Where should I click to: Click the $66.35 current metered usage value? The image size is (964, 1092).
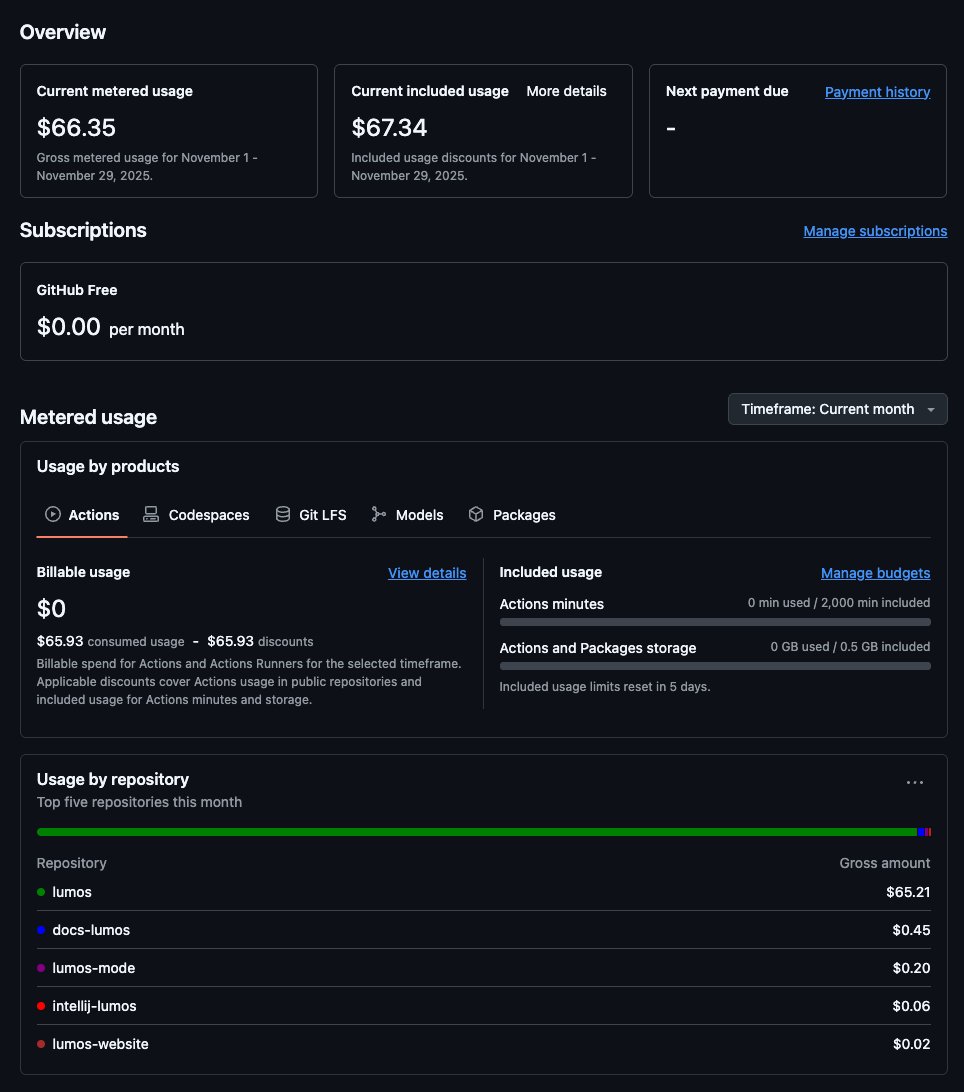(76, 127)
